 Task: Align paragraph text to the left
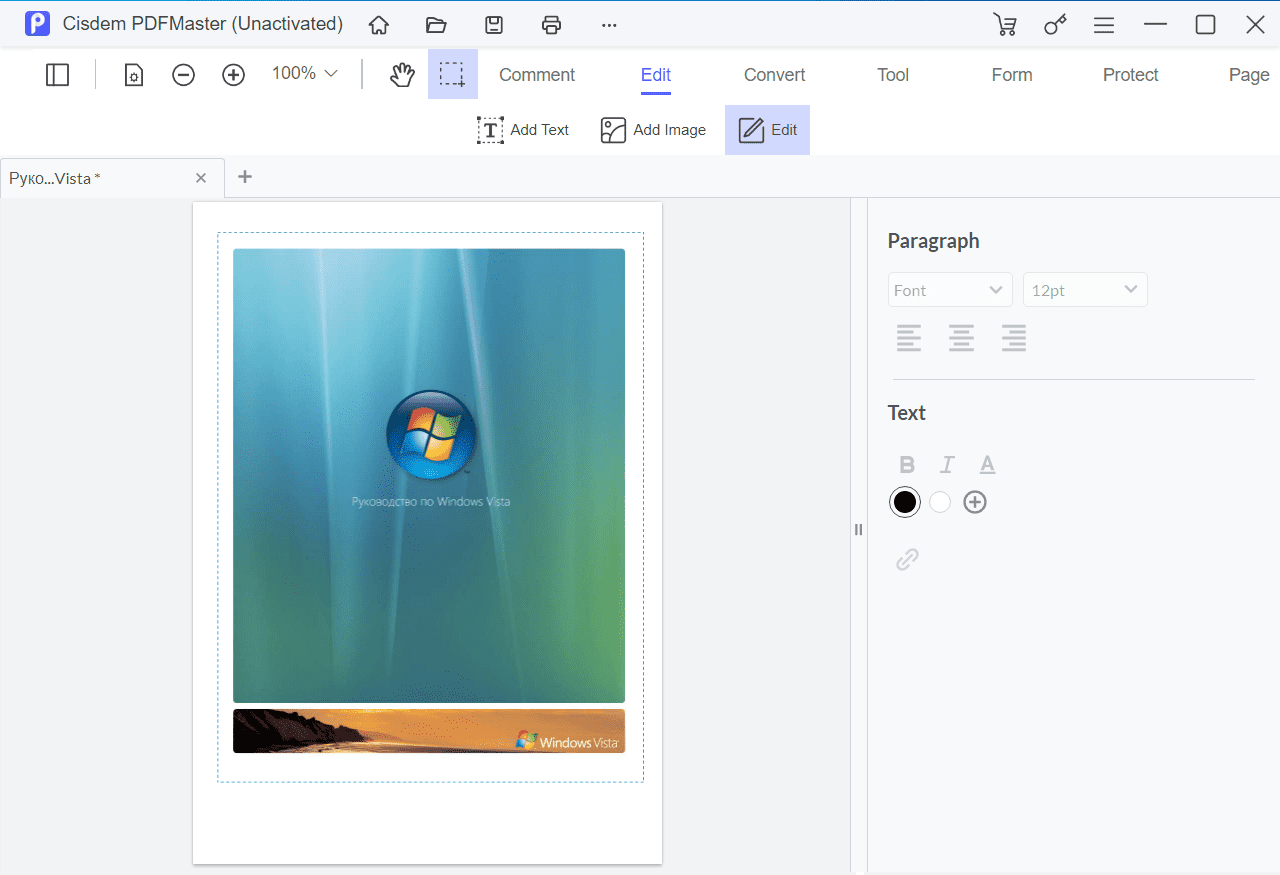(909, 338)
